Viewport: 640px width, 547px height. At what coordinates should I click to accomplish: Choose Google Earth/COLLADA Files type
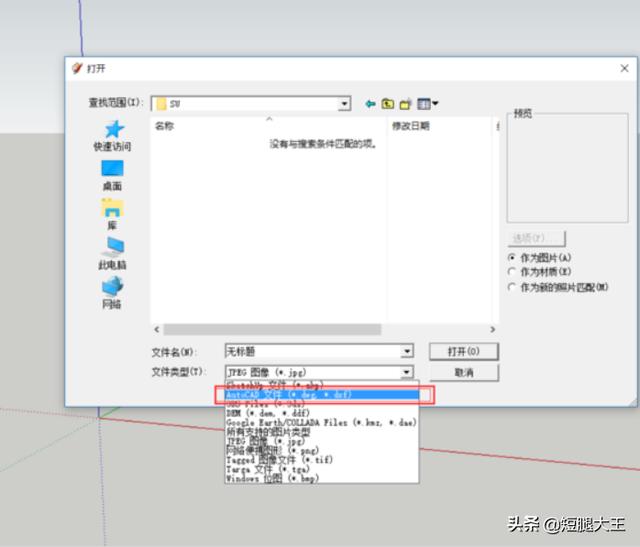pos(322,422)
